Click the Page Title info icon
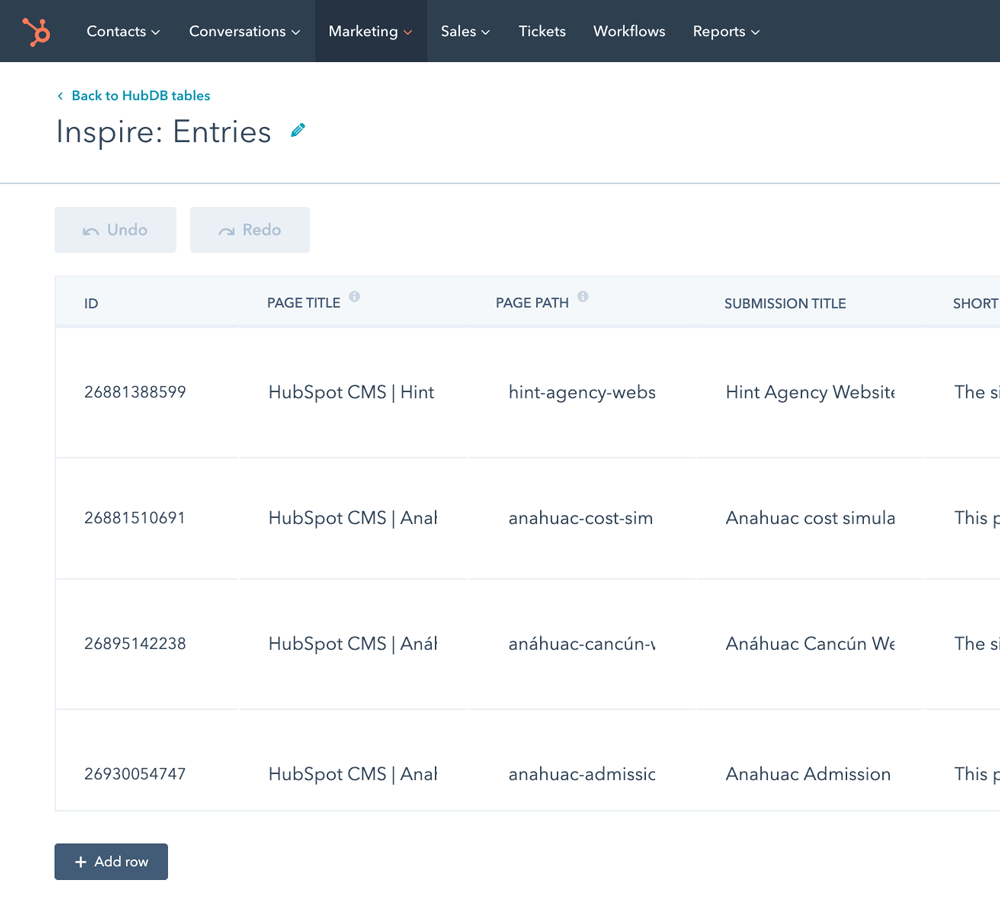 [x=355, y=297]
